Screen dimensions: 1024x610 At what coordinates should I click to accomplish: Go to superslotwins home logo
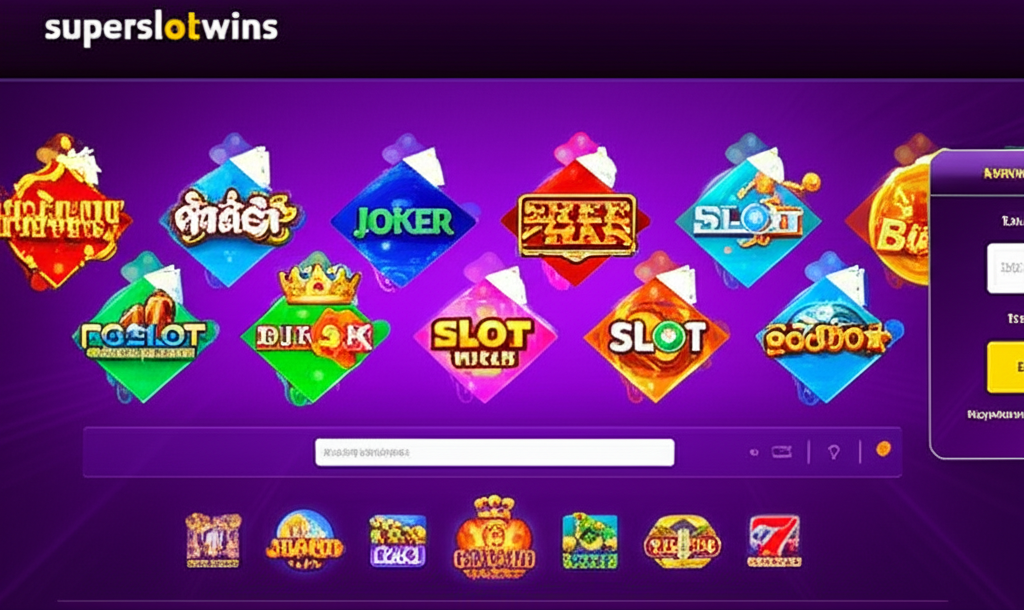tap(161, 29)
